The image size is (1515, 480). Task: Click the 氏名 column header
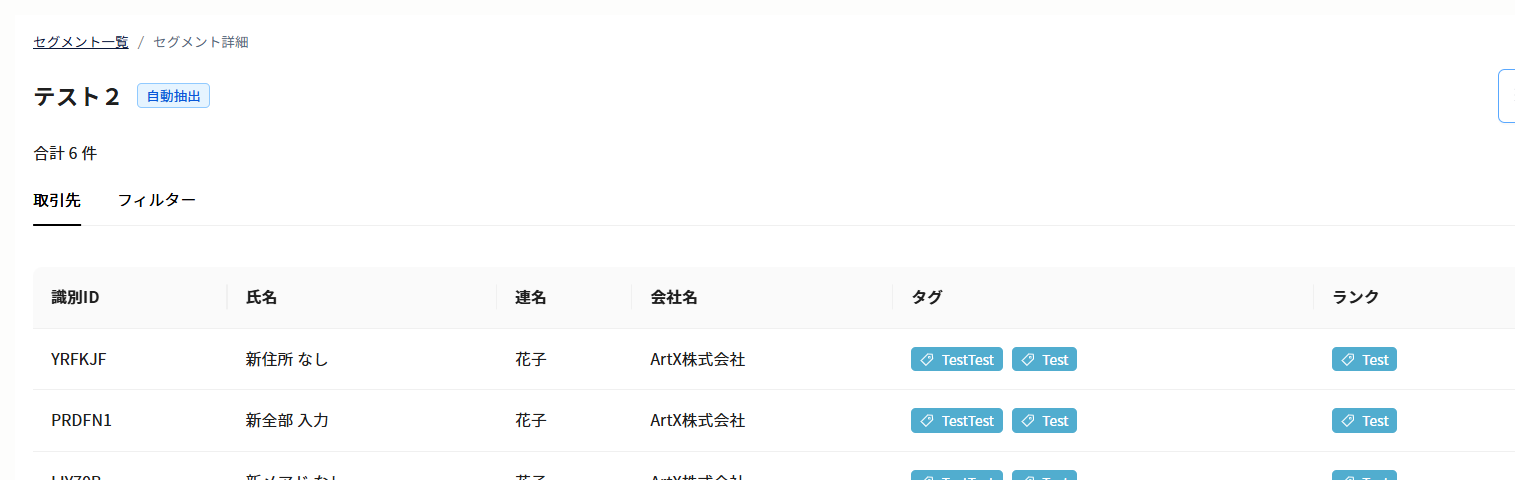tap(261, 298)
